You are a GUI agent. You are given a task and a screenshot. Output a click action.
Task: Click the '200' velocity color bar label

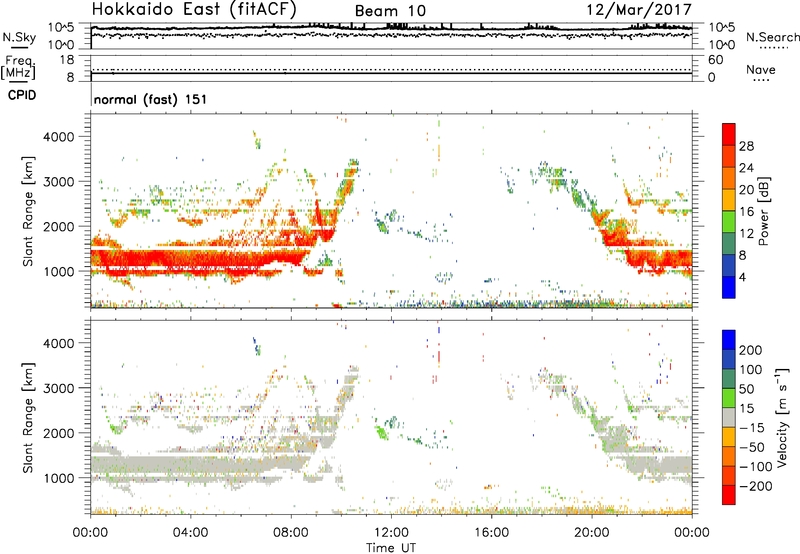[x=751, y=350]
